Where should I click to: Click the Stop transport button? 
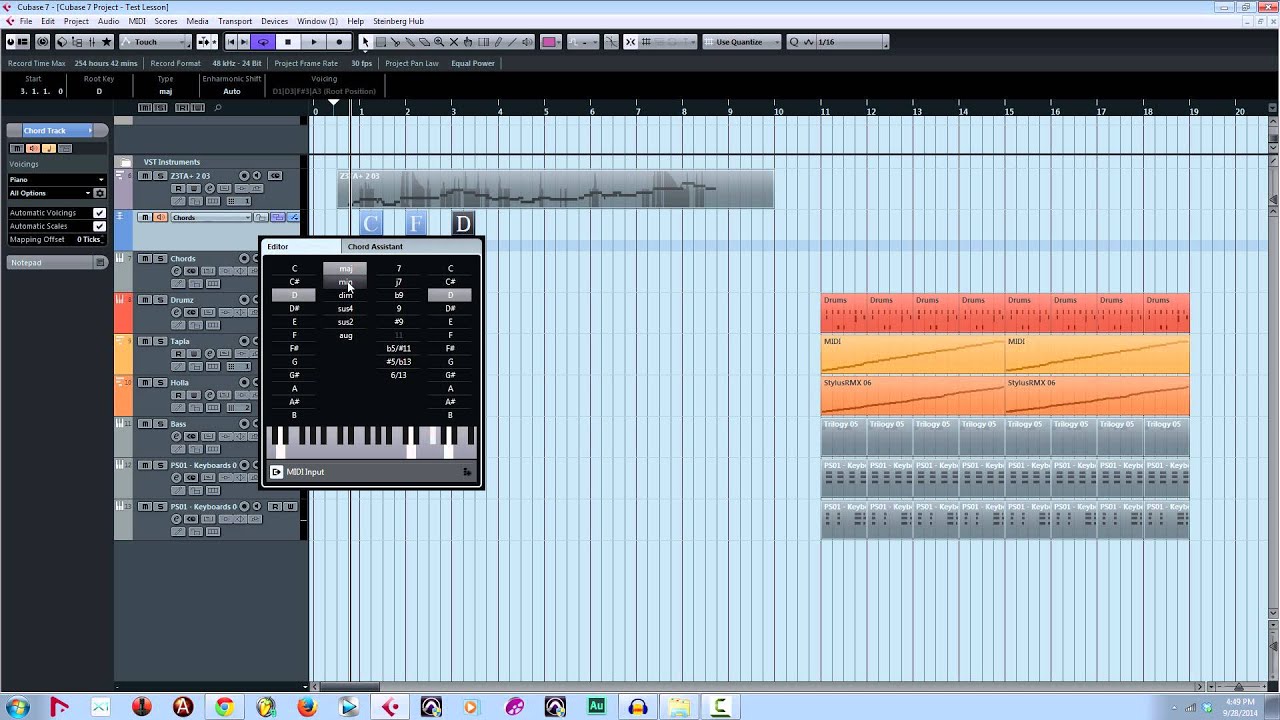click(288, 42)
